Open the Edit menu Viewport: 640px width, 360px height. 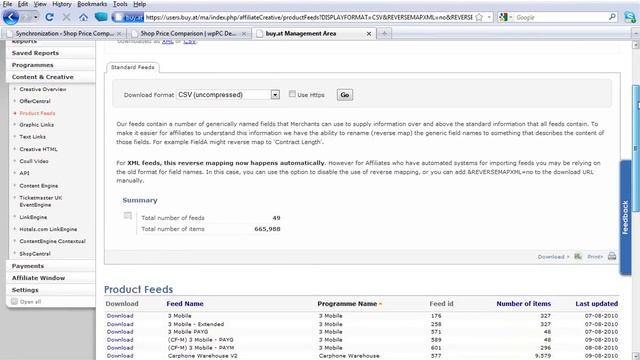(x=23, y=4)
